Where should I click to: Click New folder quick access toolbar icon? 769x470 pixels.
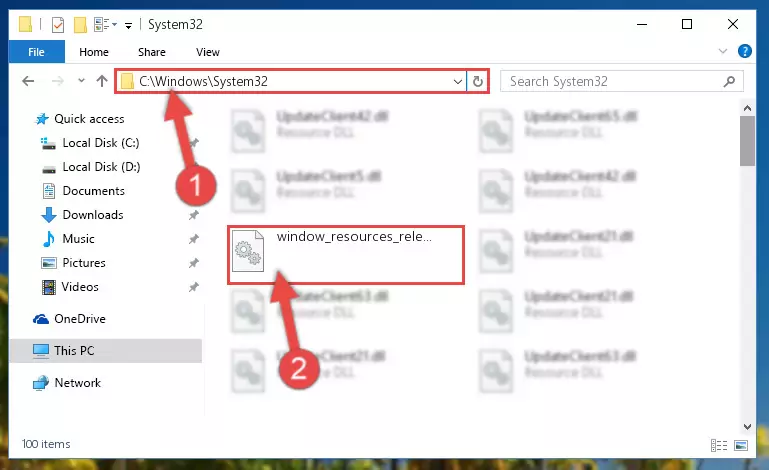(80, 24)
